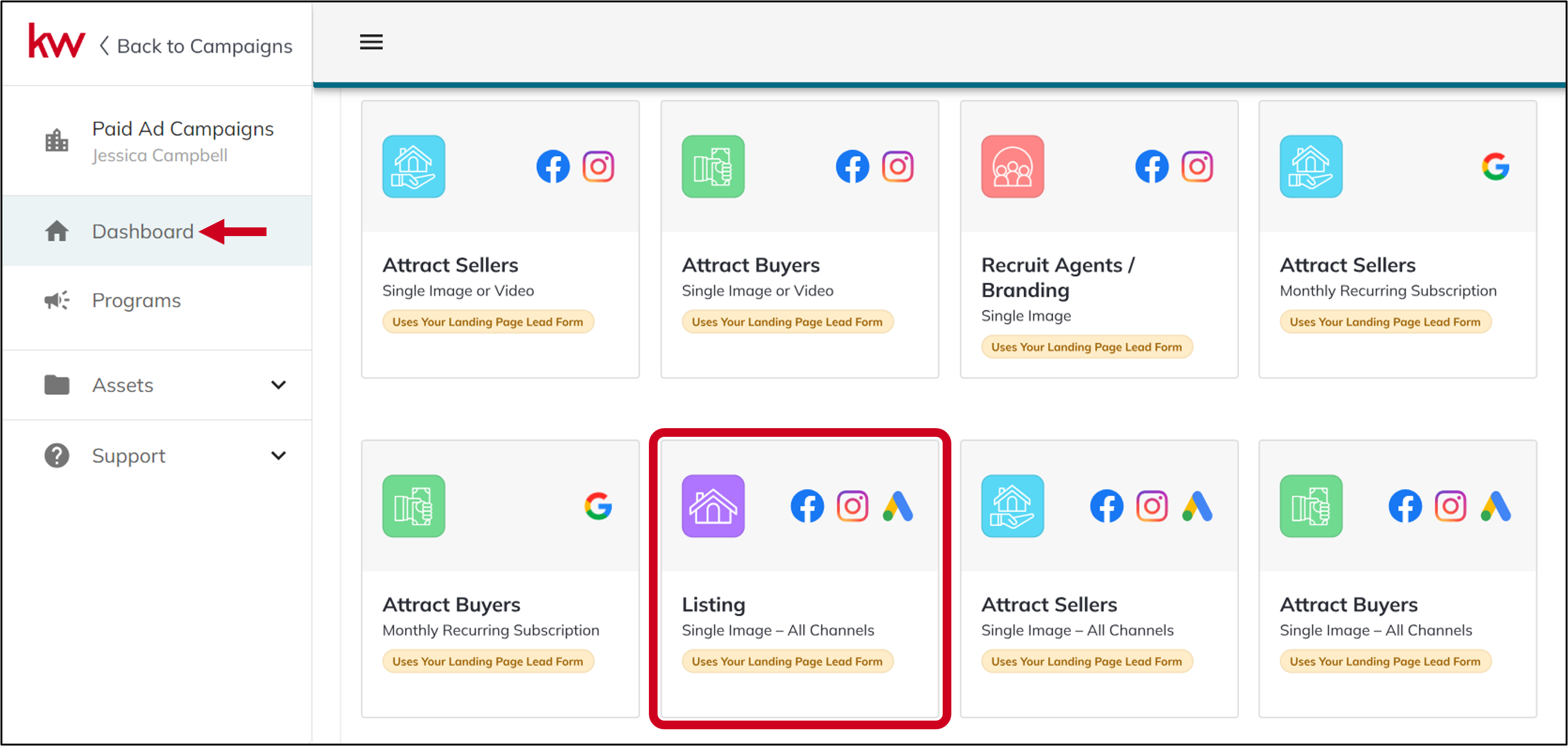
Task: Click Facebook icon on Listing card
Action: click(x=807, y=506)
